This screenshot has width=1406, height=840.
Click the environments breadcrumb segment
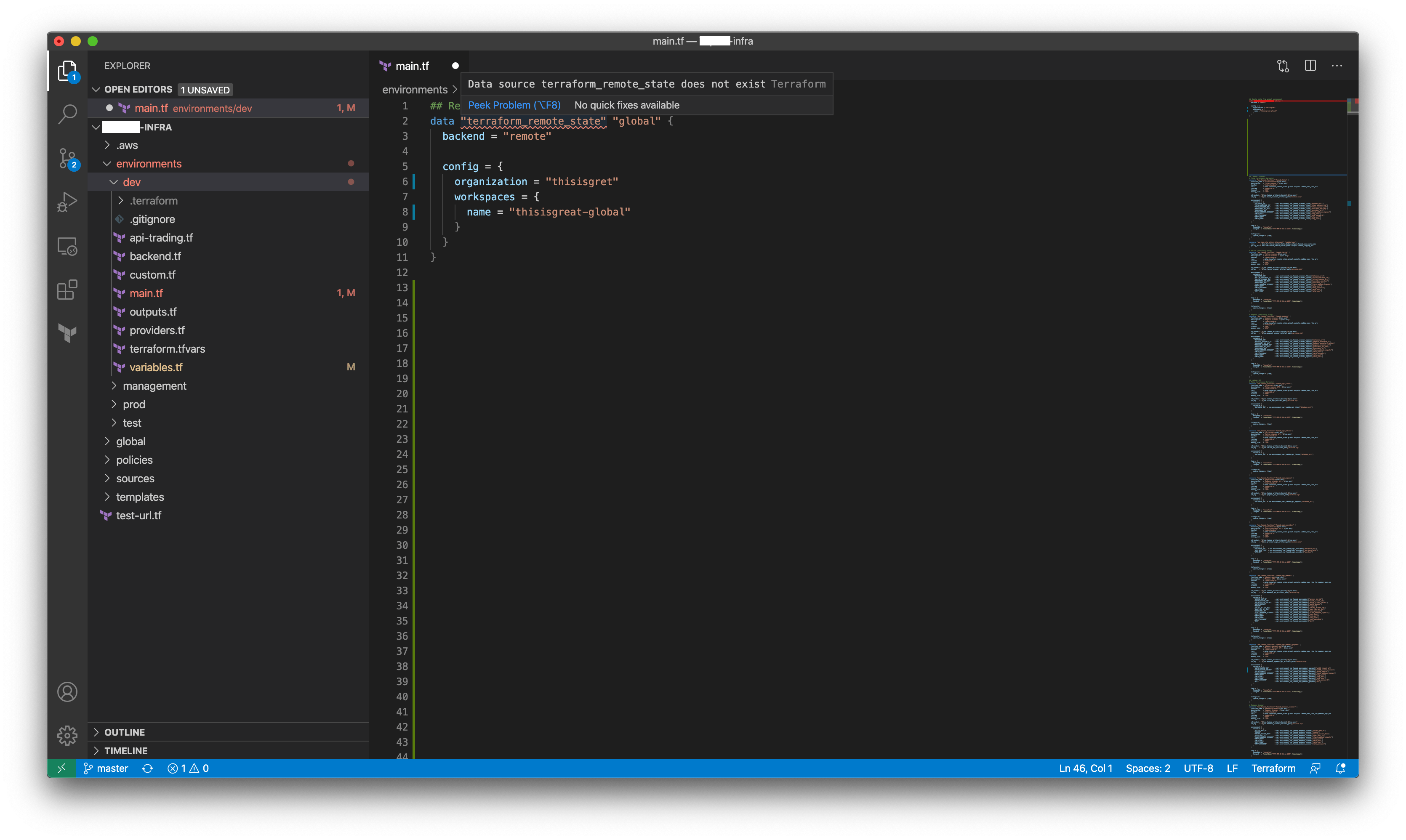[x=414, y=90]
